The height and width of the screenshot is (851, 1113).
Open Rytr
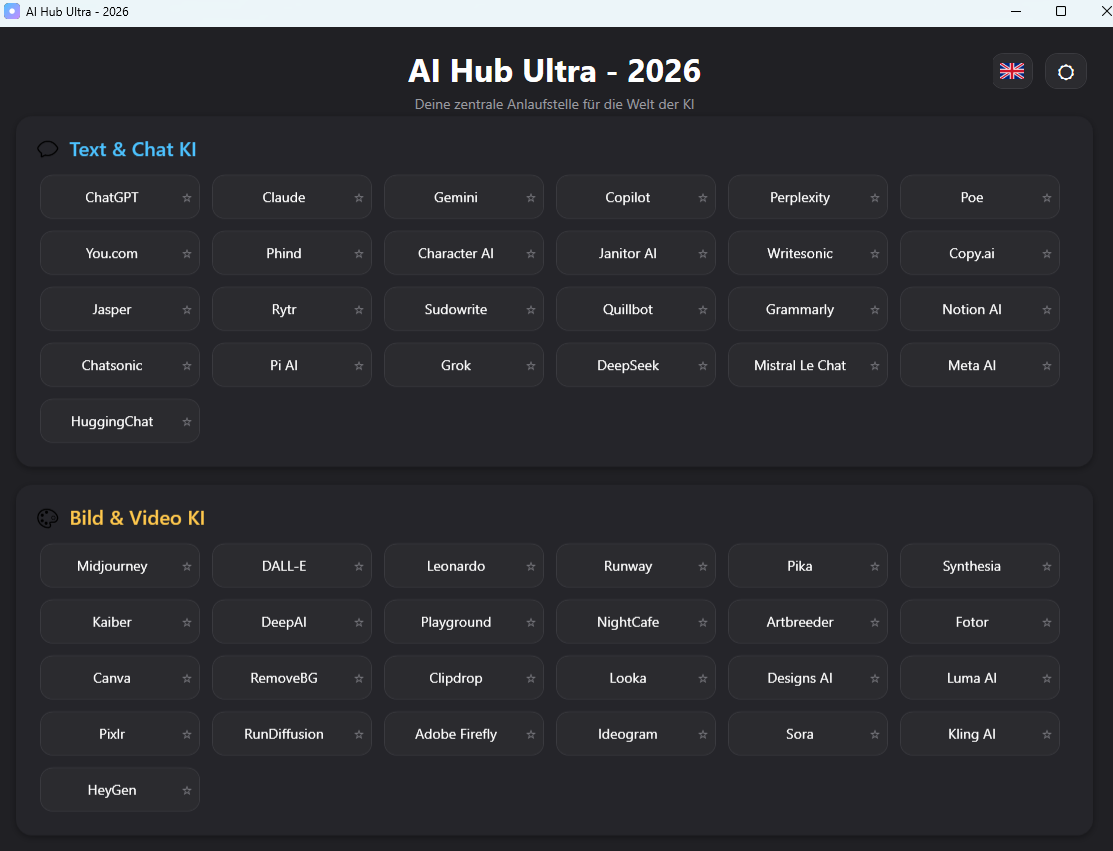292,309
